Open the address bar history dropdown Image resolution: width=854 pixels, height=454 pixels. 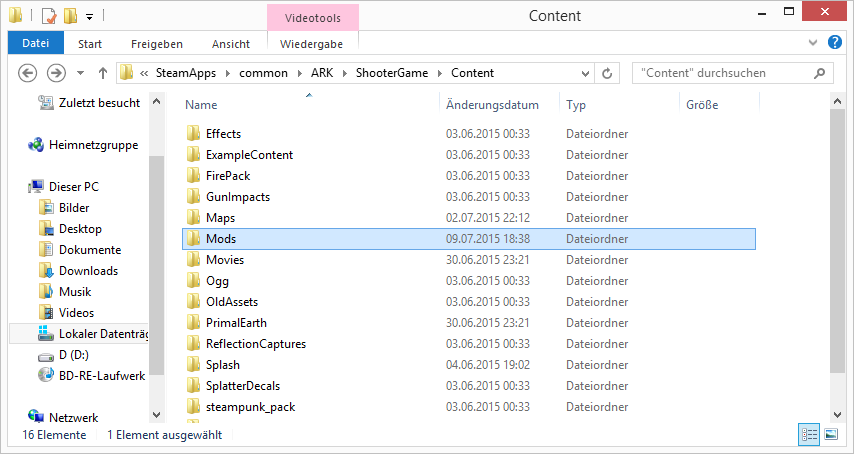pos(583,73)
